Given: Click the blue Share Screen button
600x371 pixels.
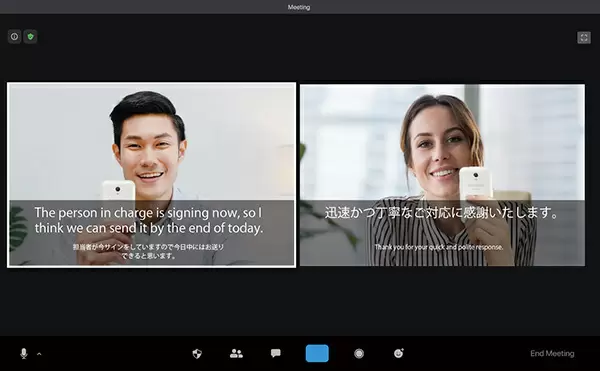Looking at the screenshot, I should click(317, 353).
